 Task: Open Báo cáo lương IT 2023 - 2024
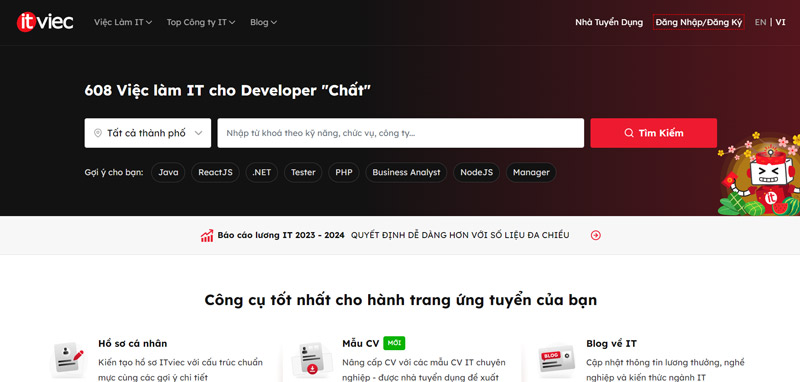coord(281,235)
